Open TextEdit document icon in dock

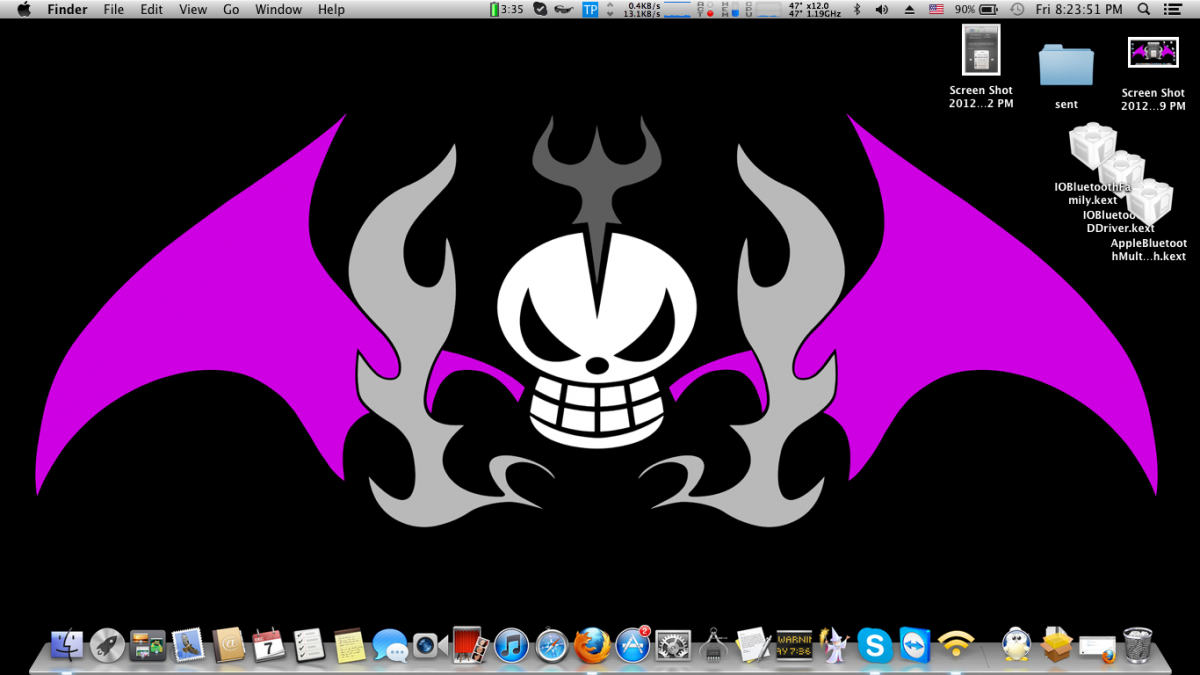[754, 645]
